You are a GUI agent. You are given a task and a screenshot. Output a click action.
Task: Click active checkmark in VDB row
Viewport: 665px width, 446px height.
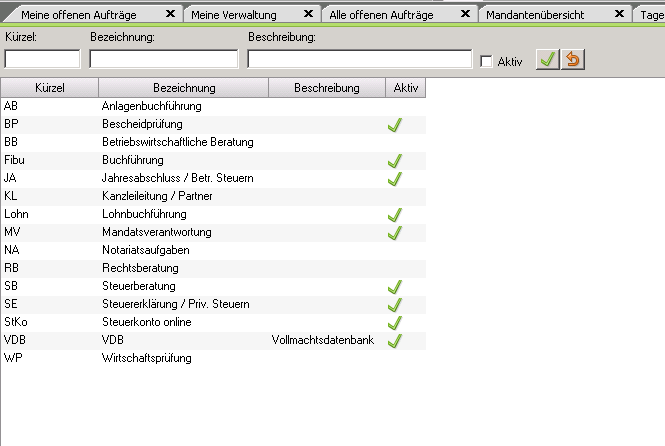394,340
